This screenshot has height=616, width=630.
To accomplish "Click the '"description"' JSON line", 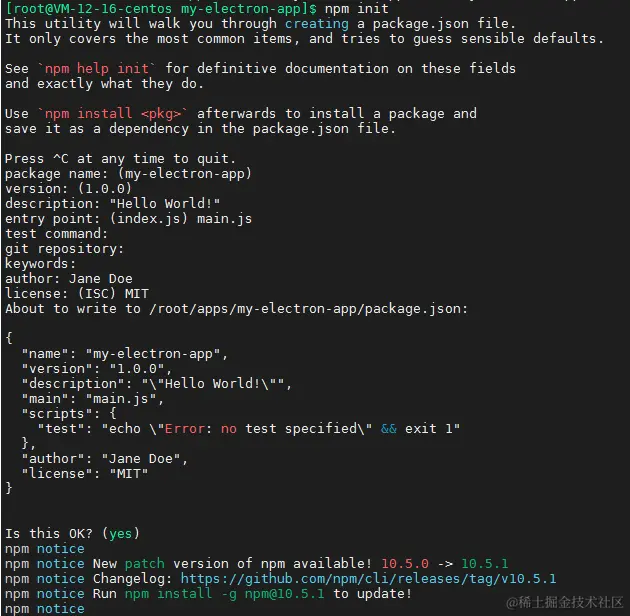I will click(x=157, y=383).
